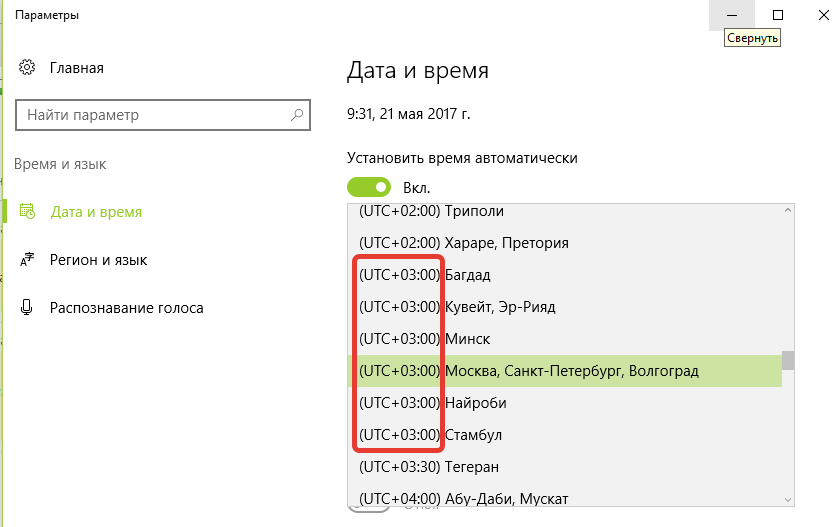Click the time zone list scrollbar thumb
834x527 pixels.
pyautogui.click(x=788, y=360)
